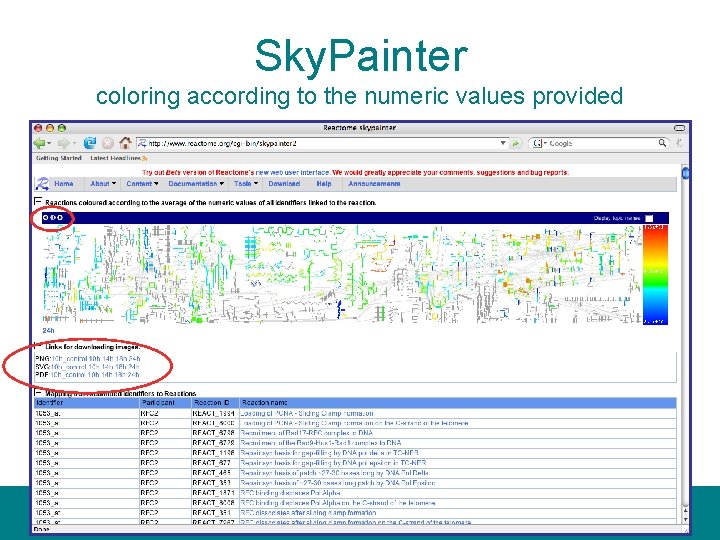Click the page vertical scrollbar thumb
The height and width of the screenshot is (540, 720).
[x=686, y=174]
